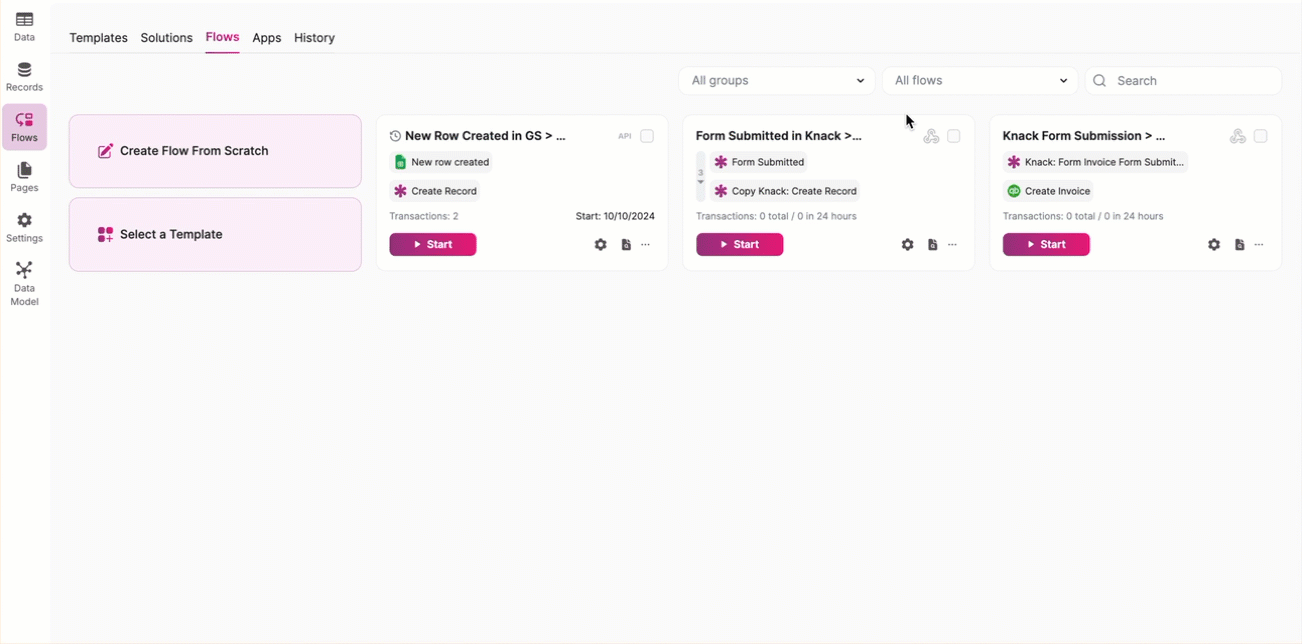Click the flows Search field
Image resolution: width=1302 pixels, height=644 pixels.
[x=1192, y=81]
